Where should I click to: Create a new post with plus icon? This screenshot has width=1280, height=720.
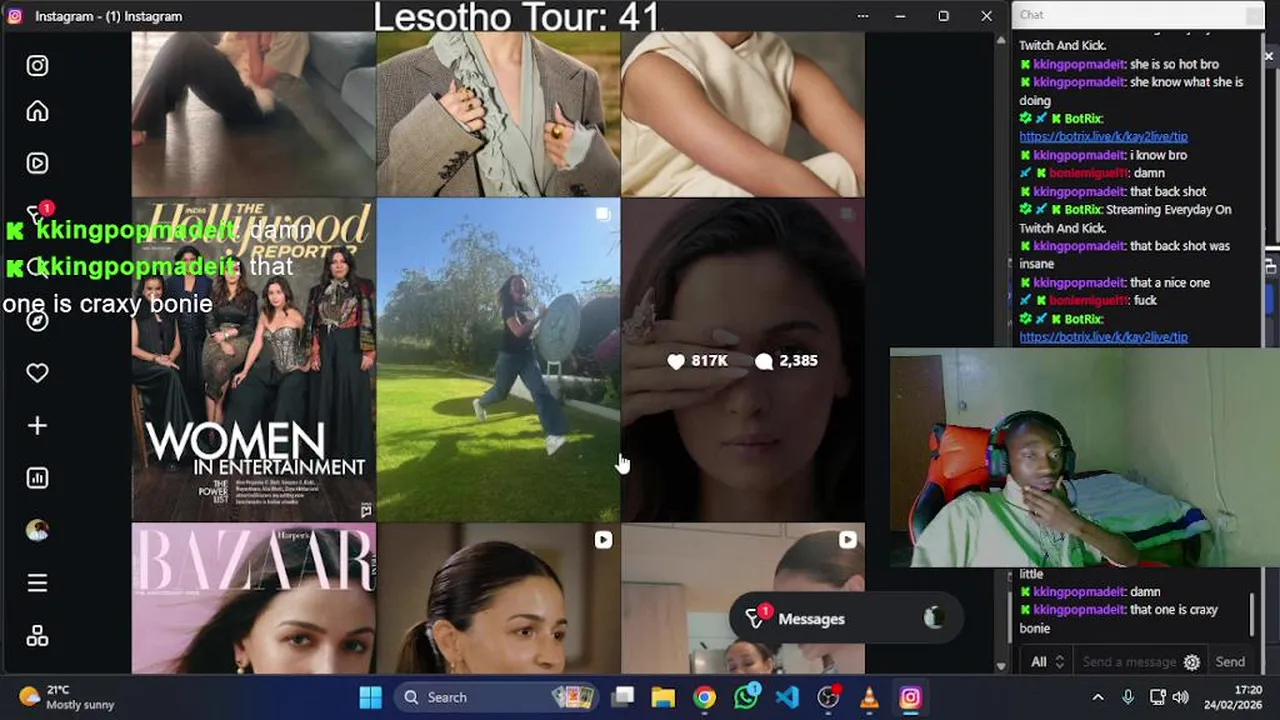tap(37, 426)
